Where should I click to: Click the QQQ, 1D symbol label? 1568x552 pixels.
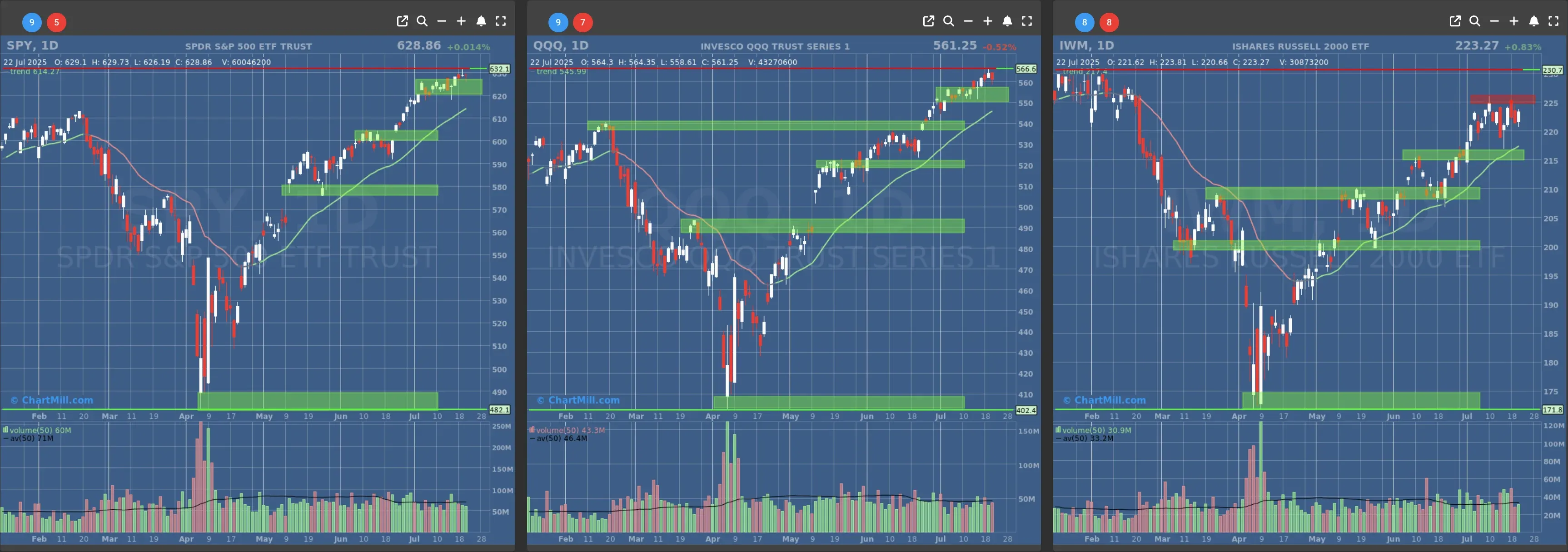[x=561, y=45]
